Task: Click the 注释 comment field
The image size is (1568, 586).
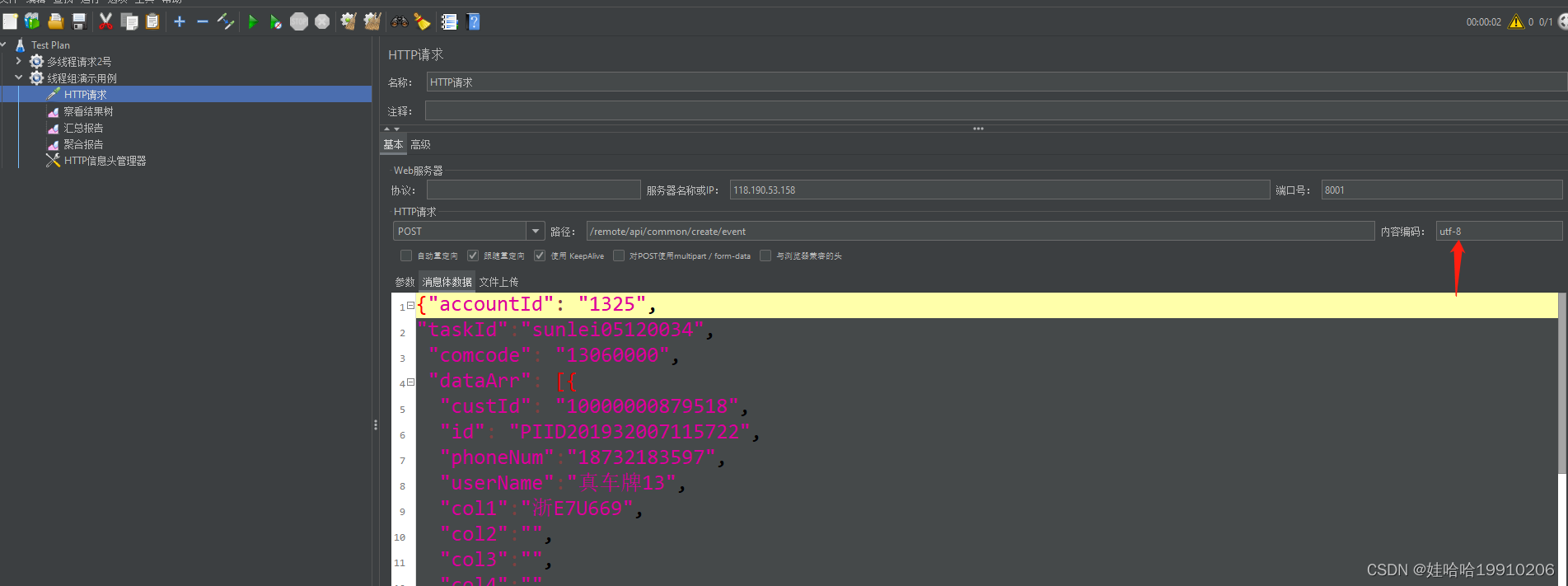Action: coord(996,111)
